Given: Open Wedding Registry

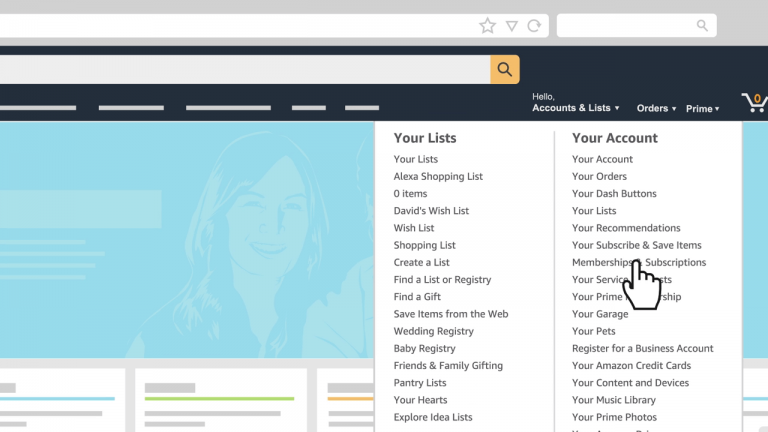Looking at the screenshot, I should coord(433,331).
